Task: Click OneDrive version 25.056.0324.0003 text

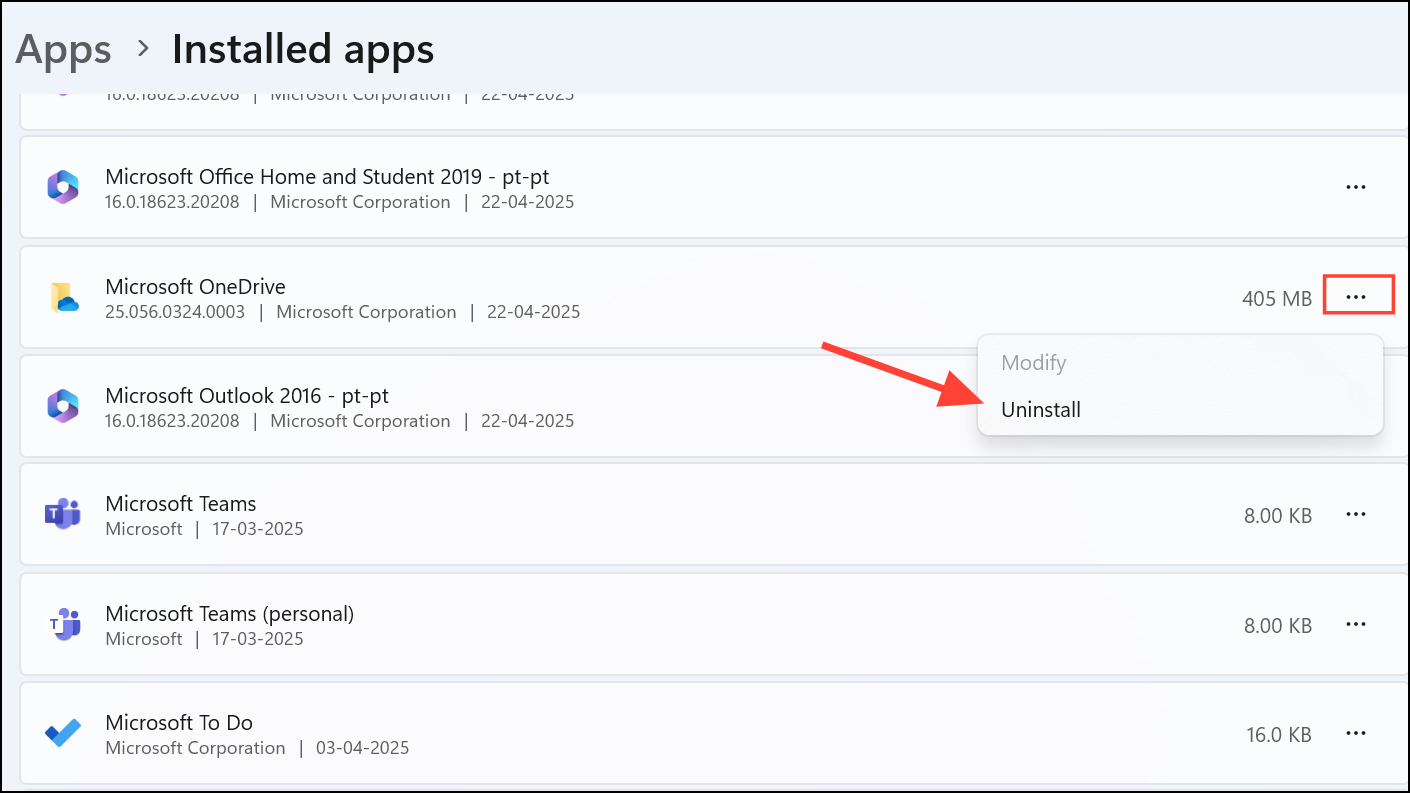Action: point(175,312)
